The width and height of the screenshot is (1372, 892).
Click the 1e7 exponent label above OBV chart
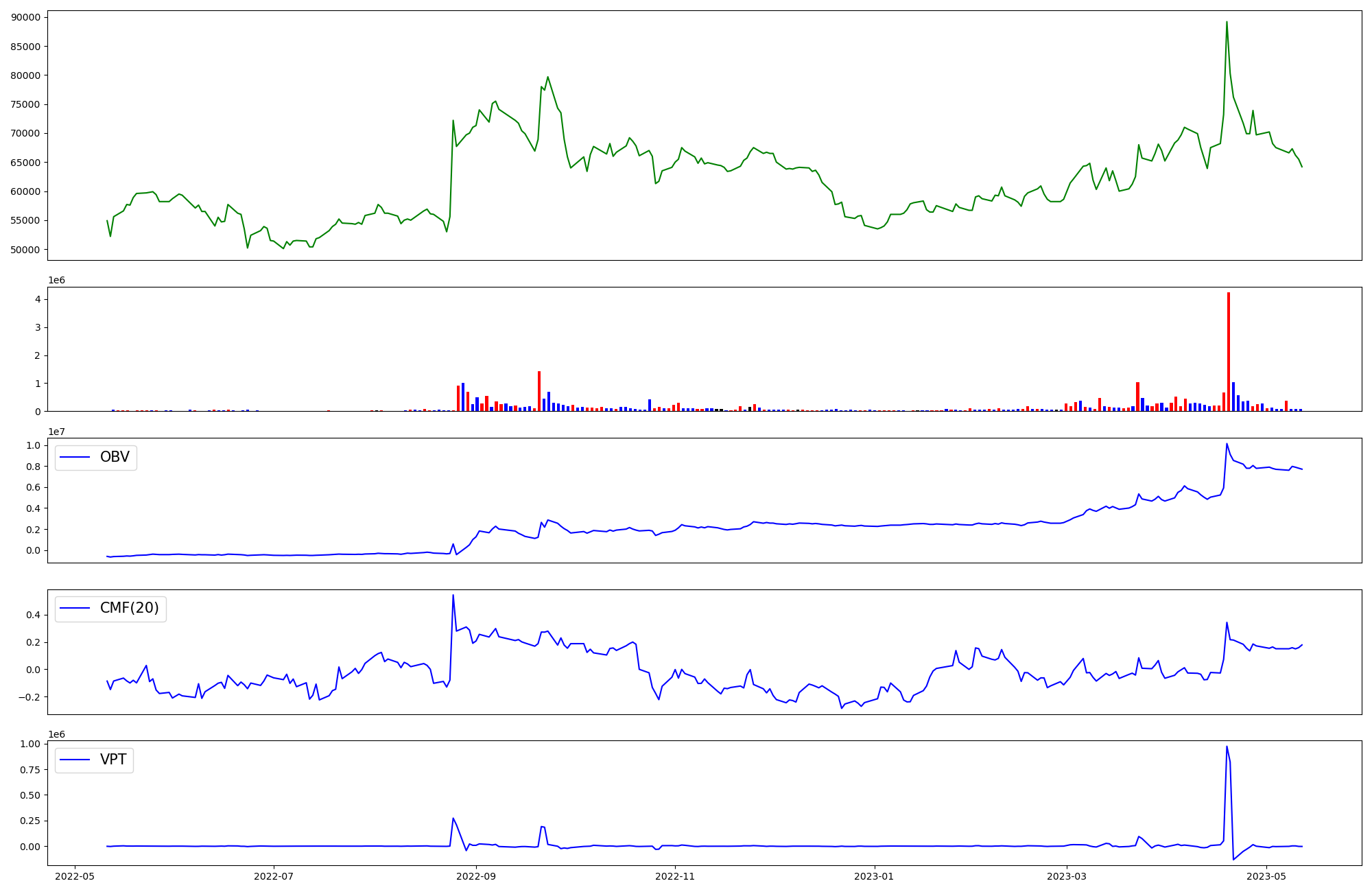tap(57, 432)
